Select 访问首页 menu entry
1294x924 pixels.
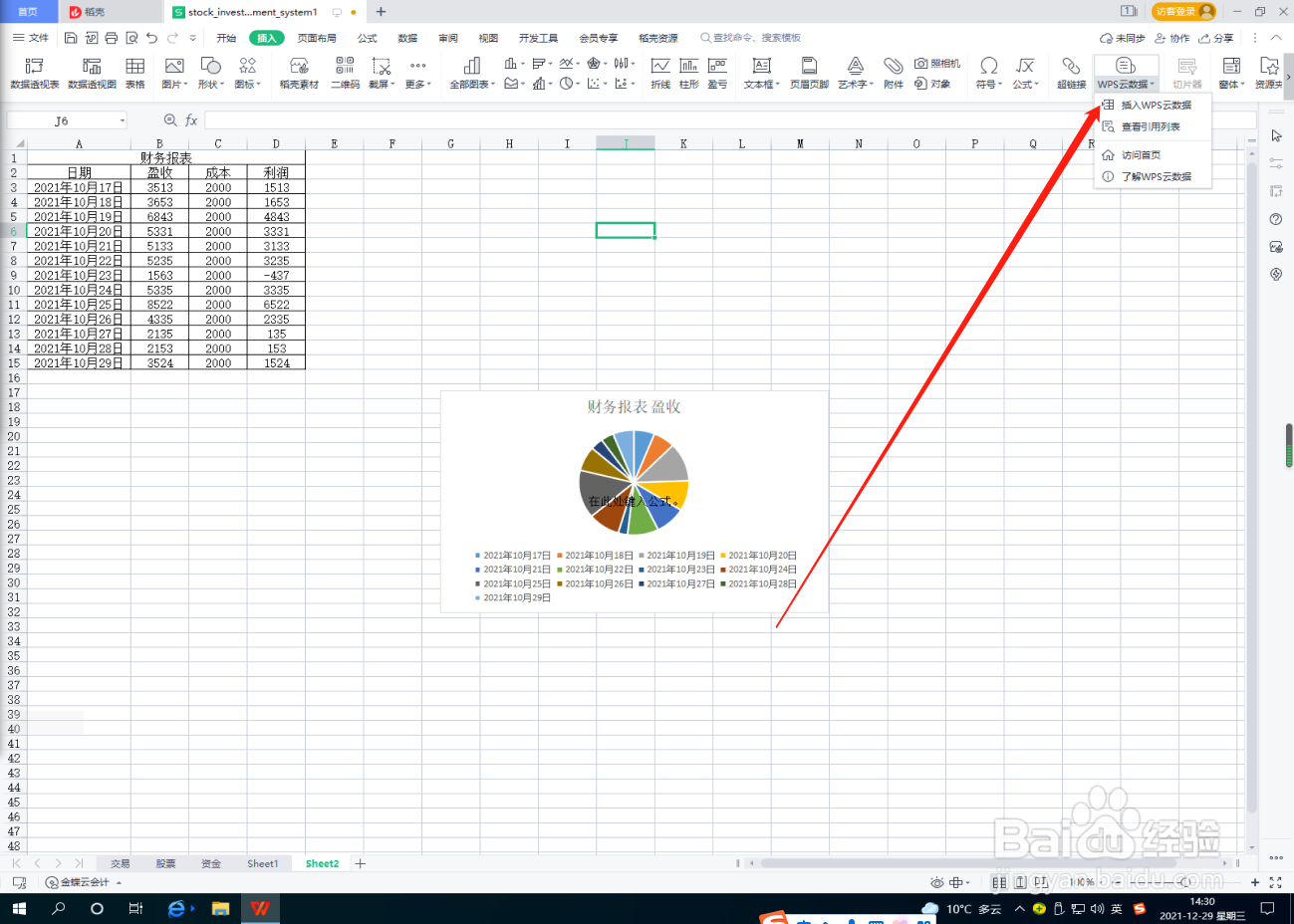[x=1153, y=155]
